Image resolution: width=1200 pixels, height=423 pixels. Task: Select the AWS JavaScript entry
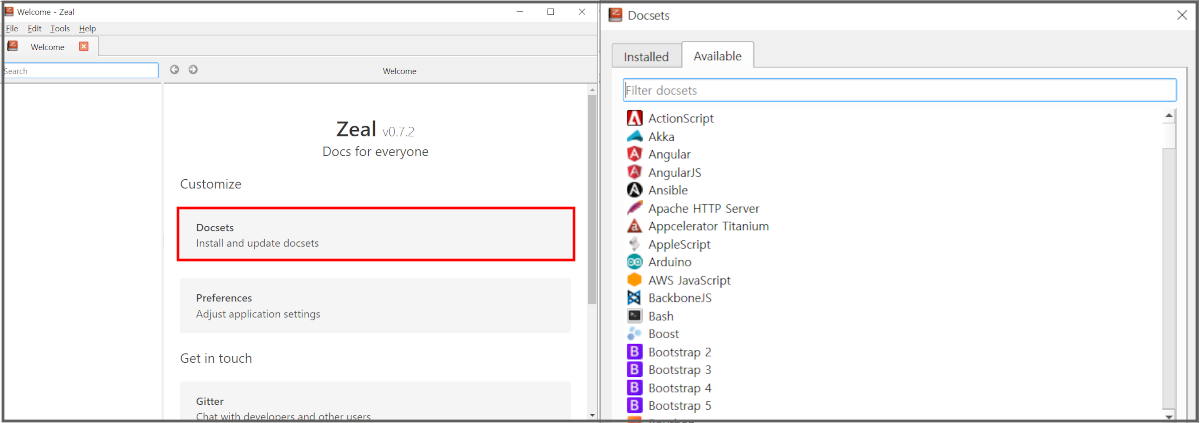click(689, 280)
